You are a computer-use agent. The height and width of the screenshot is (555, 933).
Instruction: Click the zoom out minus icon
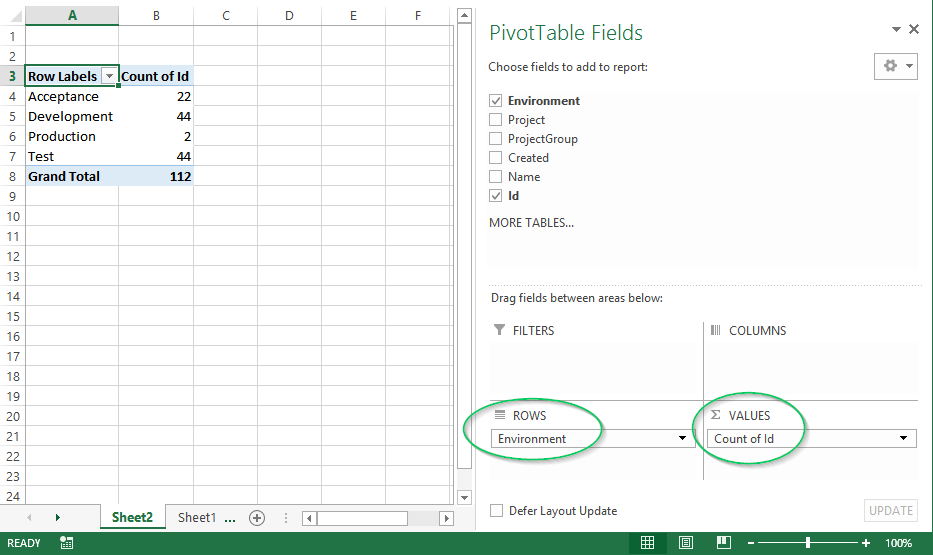click(751, 543)
